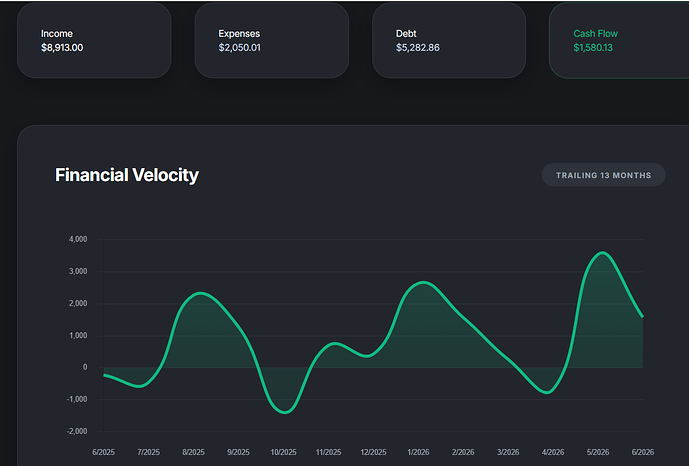Click the $5,282.86 debt value
The image size is (689, 466).
pyautogui.click(x=417, y=47)
